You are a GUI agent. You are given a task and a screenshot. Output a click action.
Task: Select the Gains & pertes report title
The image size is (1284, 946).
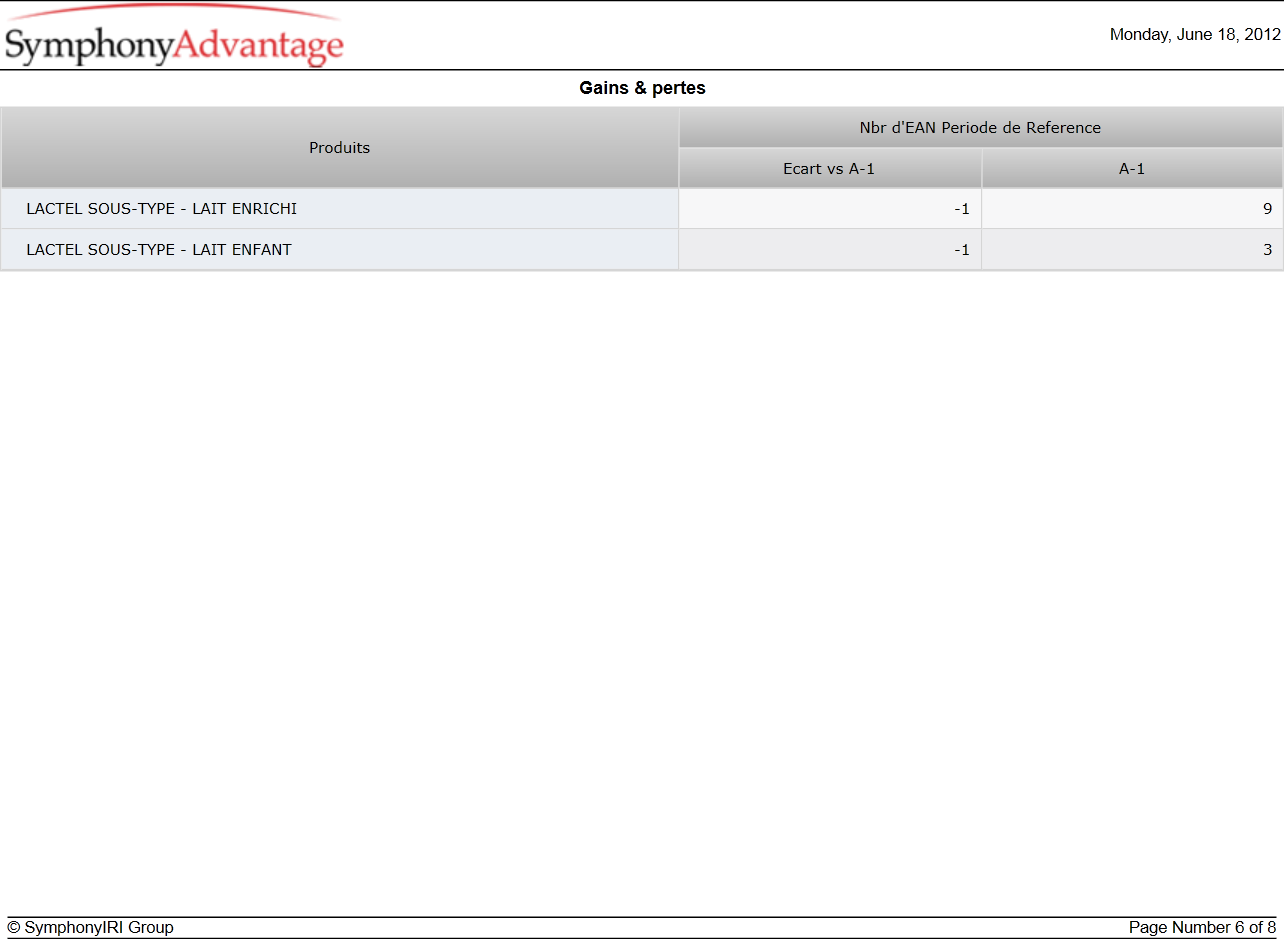coord(642,88)
